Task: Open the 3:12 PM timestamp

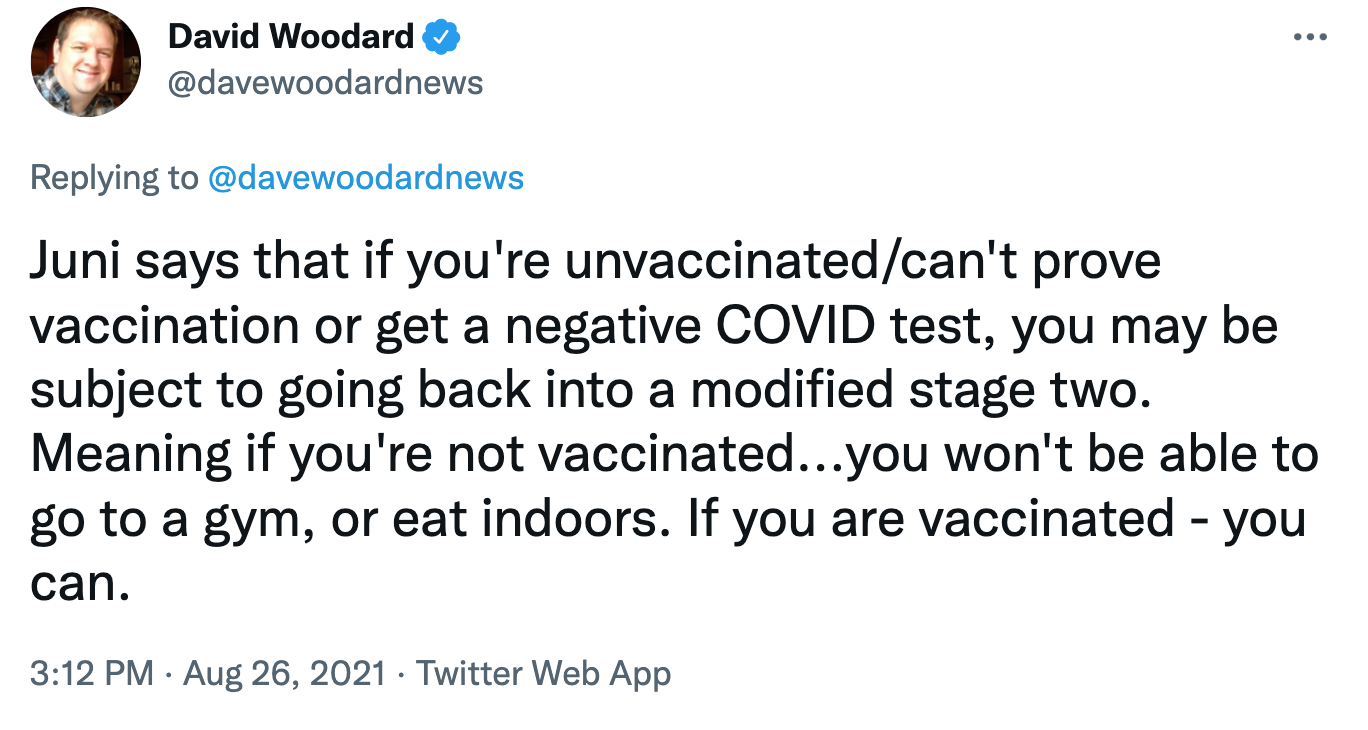Action: (x=92, y=673)
